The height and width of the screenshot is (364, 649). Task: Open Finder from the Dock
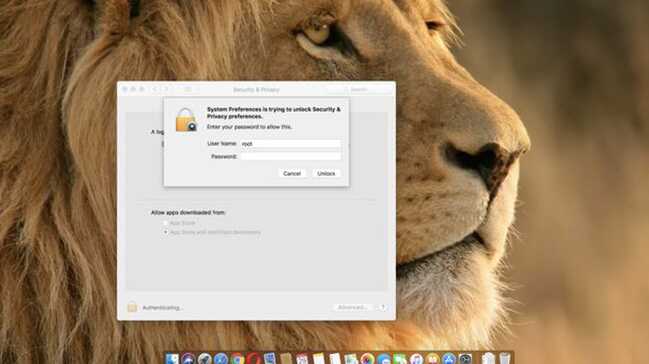[x=172, y=358]
